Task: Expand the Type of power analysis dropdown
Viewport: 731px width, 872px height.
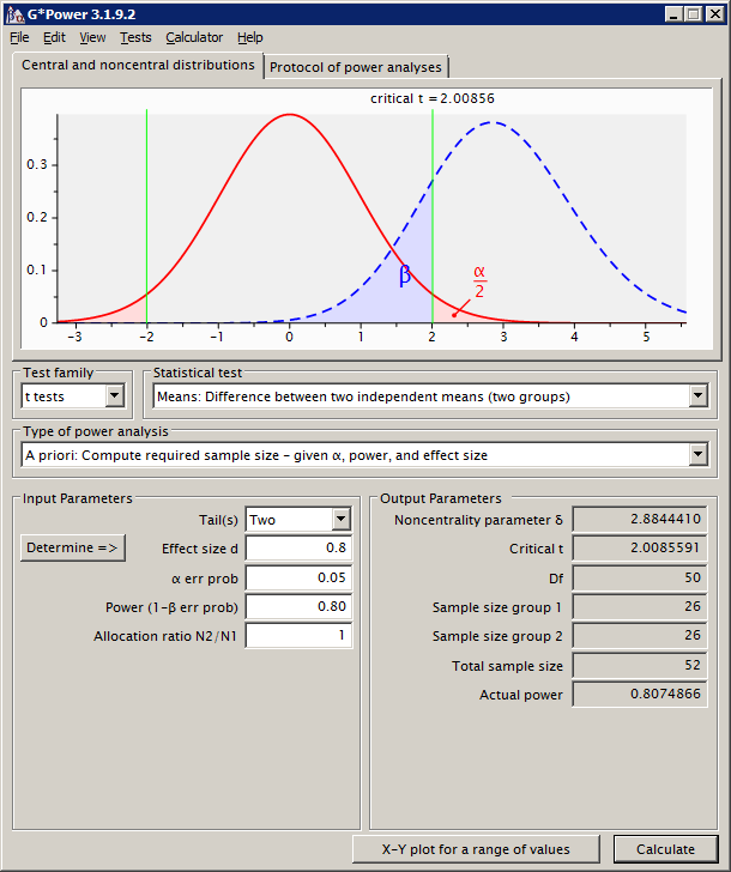Action: [x=698, y=455]
